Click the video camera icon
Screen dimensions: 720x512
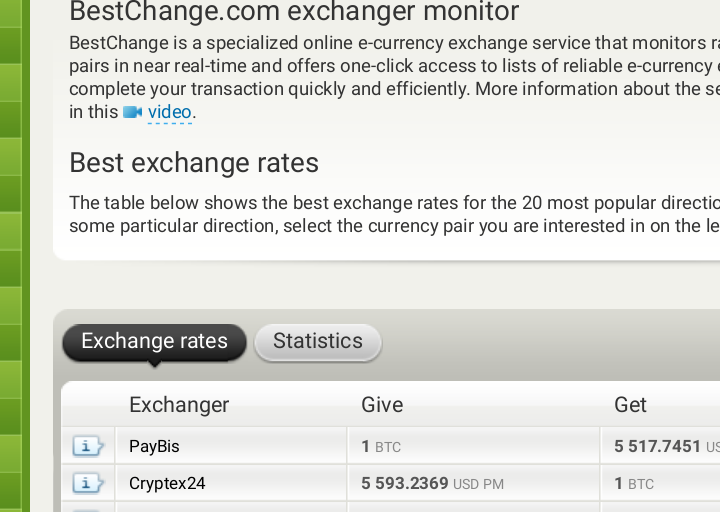[x=132, y=113]
